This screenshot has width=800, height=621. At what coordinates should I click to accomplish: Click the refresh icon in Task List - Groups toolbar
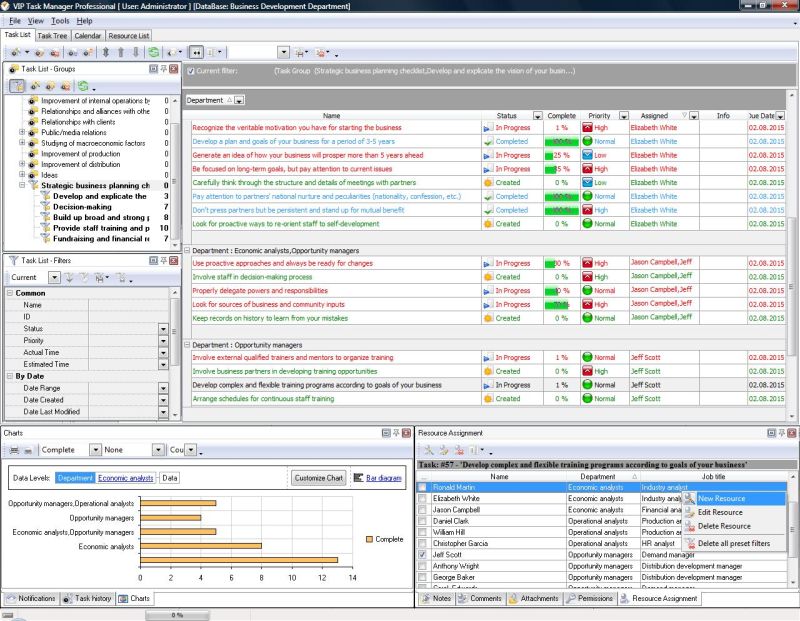coord(82,87)
